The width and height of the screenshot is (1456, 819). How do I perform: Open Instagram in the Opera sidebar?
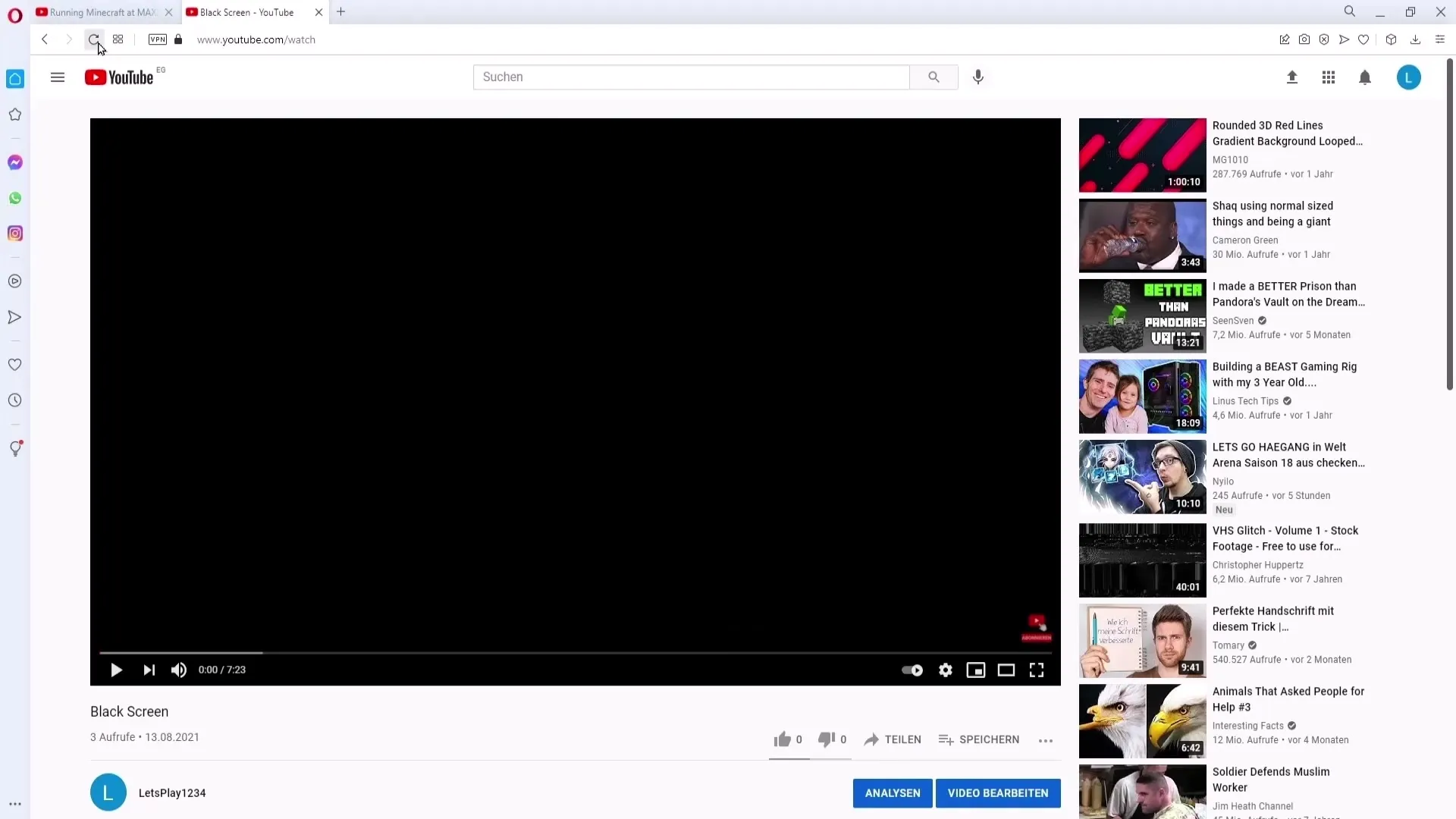[x=15, y=234]
